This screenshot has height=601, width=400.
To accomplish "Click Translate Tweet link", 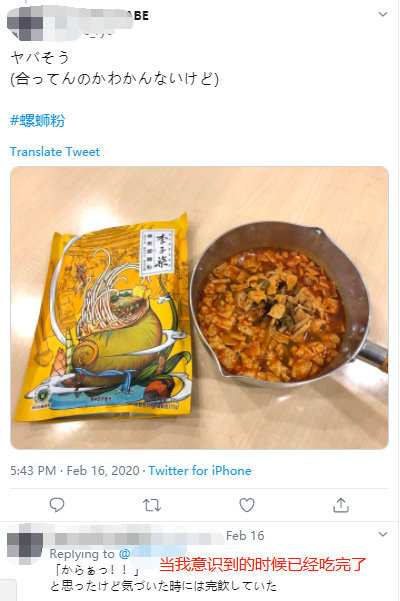I will [x=55, y=152].
